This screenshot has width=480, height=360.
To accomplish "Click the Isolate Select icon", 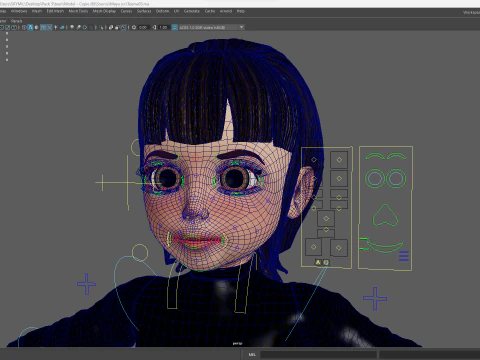I will (x=102, y=27).
